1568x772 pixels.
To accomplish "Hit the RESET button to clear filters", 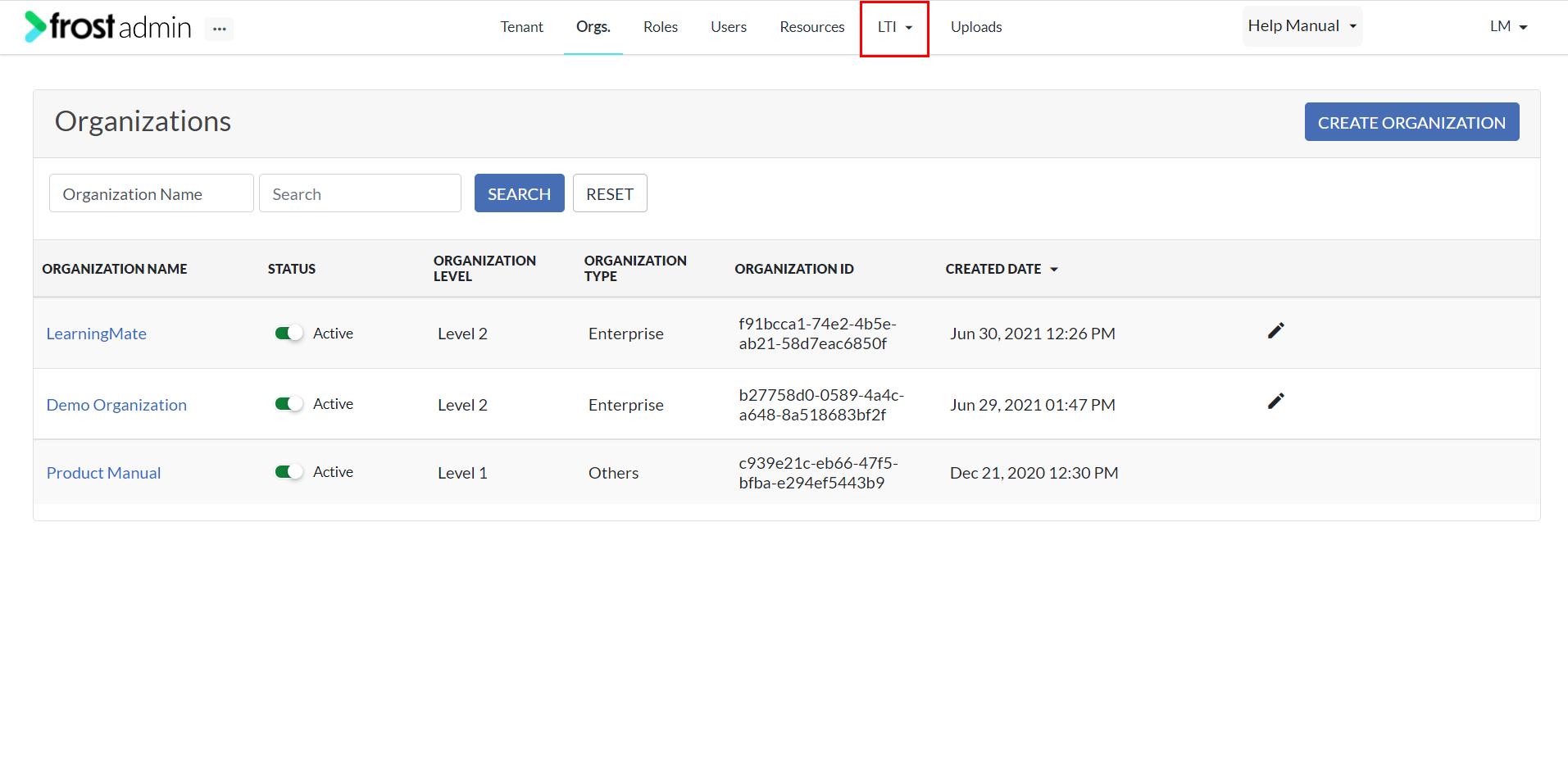I will point(610,193).
